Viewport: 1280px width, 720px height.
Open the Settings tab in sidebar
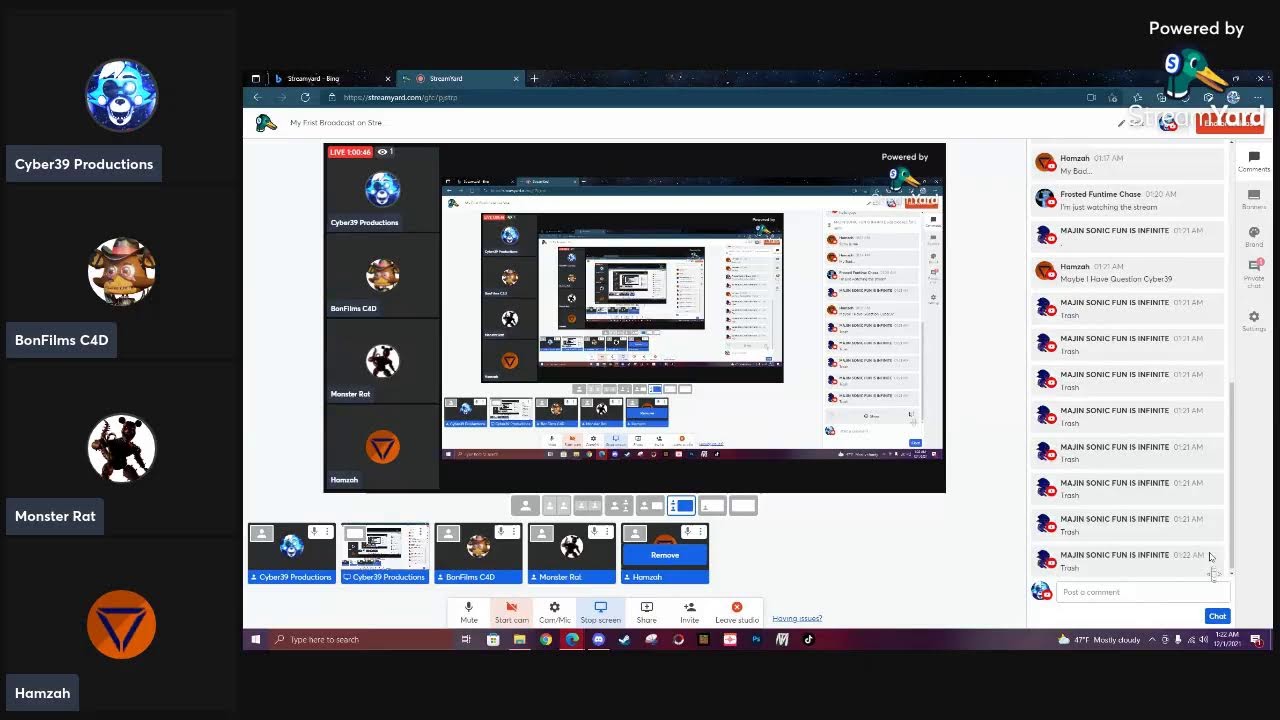pyautogui.click(x=1254, y=321)
